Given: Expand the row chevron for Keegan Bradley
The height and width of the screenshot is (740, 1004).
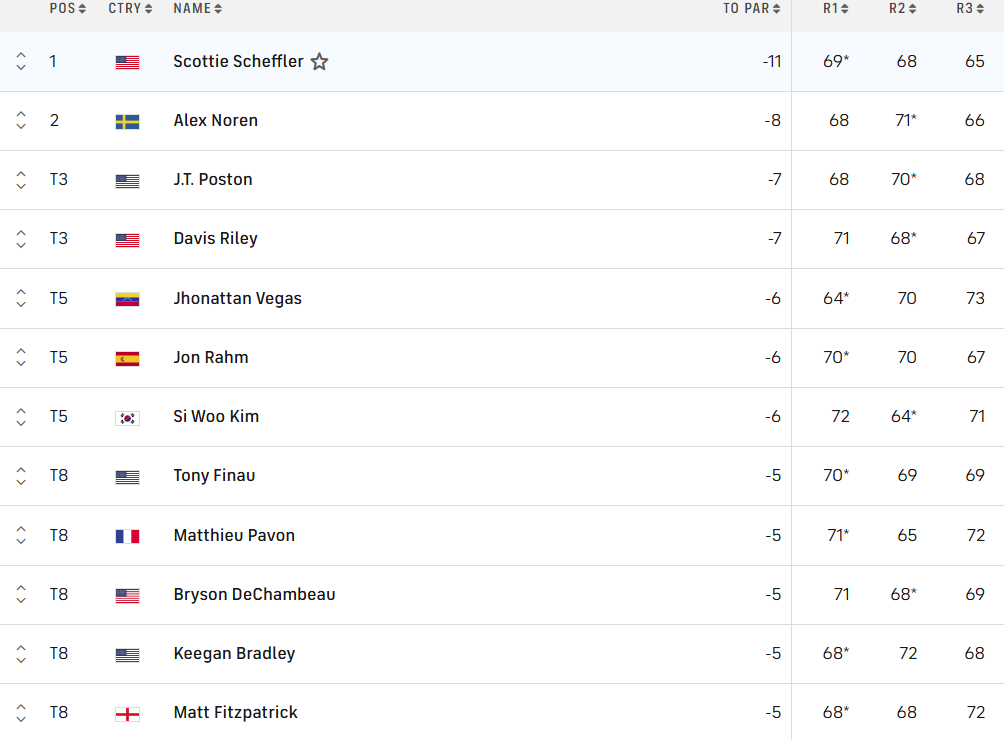Looking at the screenshot, I should point(20,653).
